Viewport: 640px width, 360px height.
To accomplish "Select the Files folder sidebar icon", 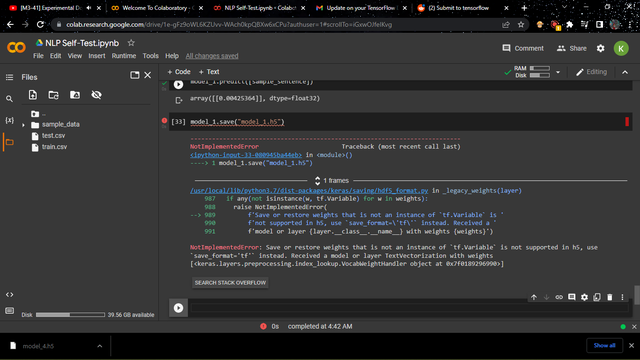I will point(9,142).
